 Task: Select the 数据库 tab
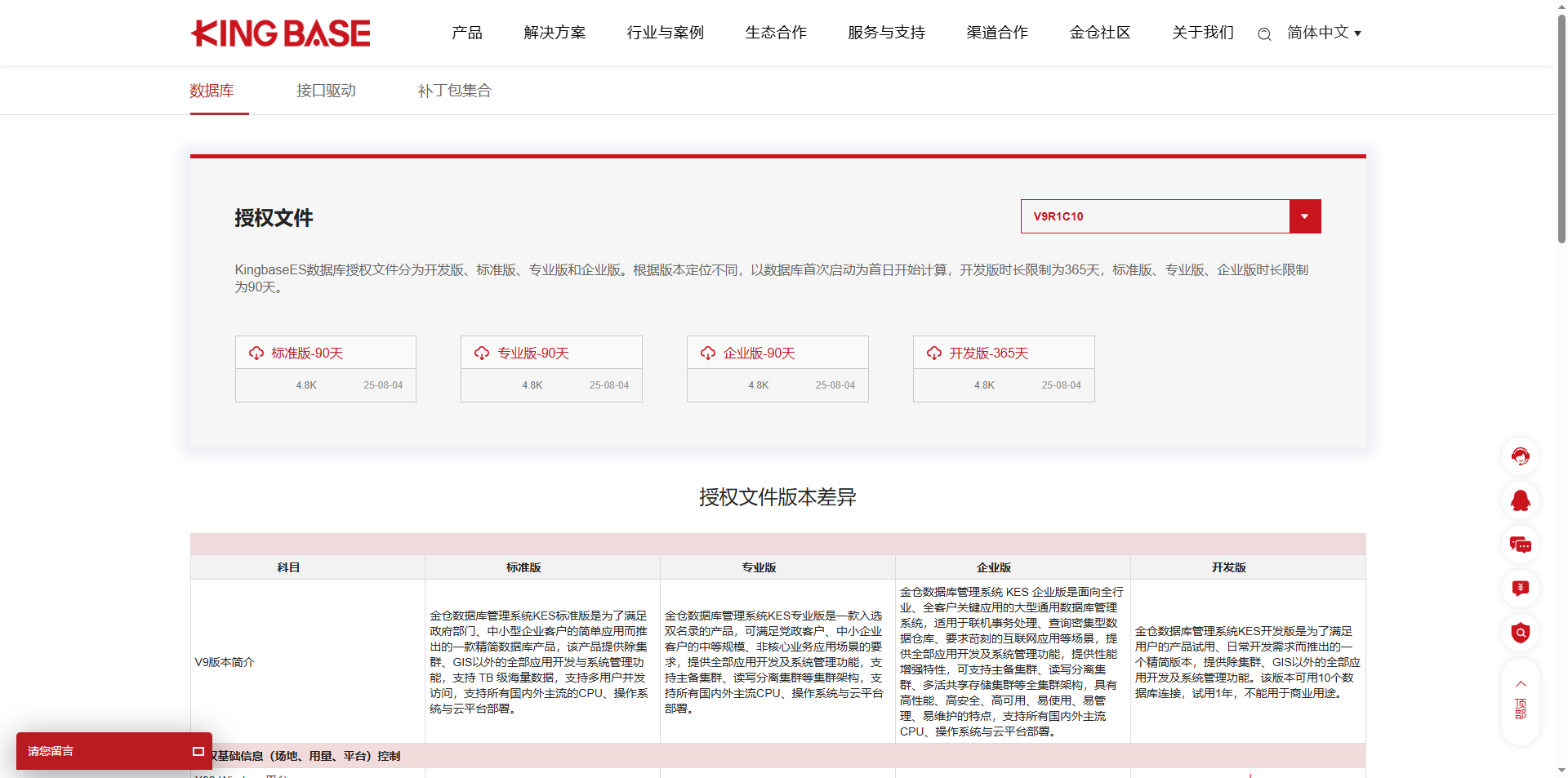[212, 91]
